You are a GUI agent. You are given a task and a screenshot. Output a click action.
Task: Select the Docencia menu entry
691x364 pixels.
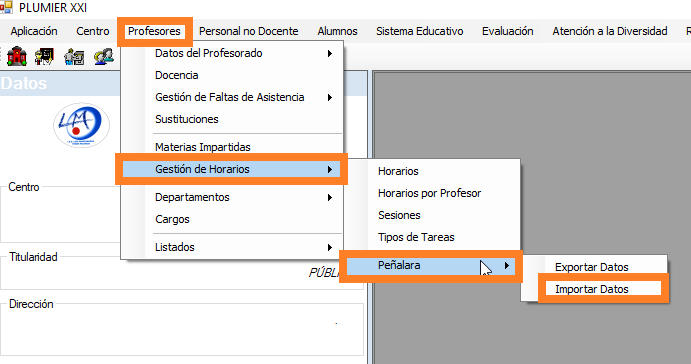pyautogui.click(x=232, y=75)
